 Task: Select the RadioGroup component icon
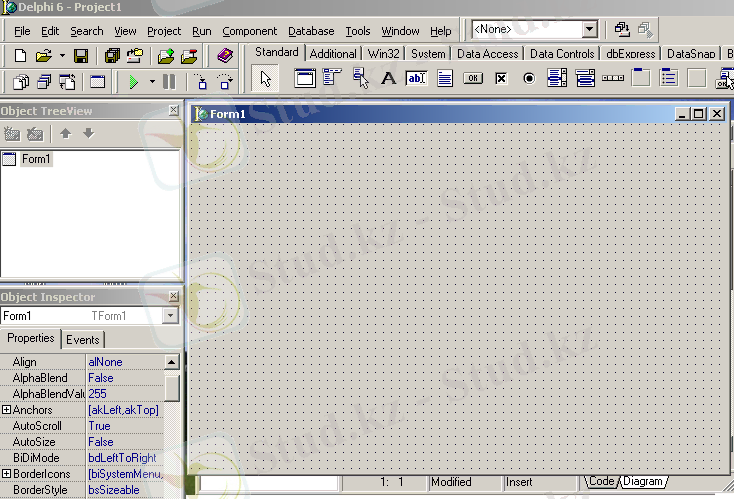[669, 78]
